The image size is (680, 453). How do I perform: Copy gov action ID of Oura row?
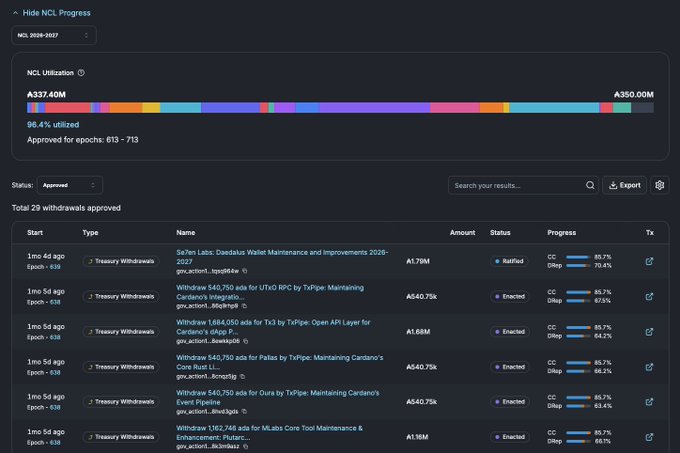pos(244,411)
